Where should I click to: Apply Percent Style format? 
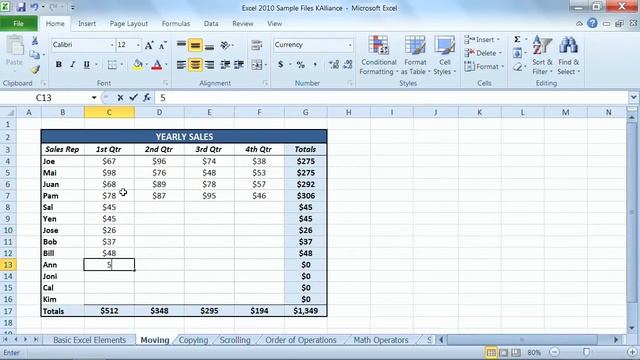pos(301,64)
